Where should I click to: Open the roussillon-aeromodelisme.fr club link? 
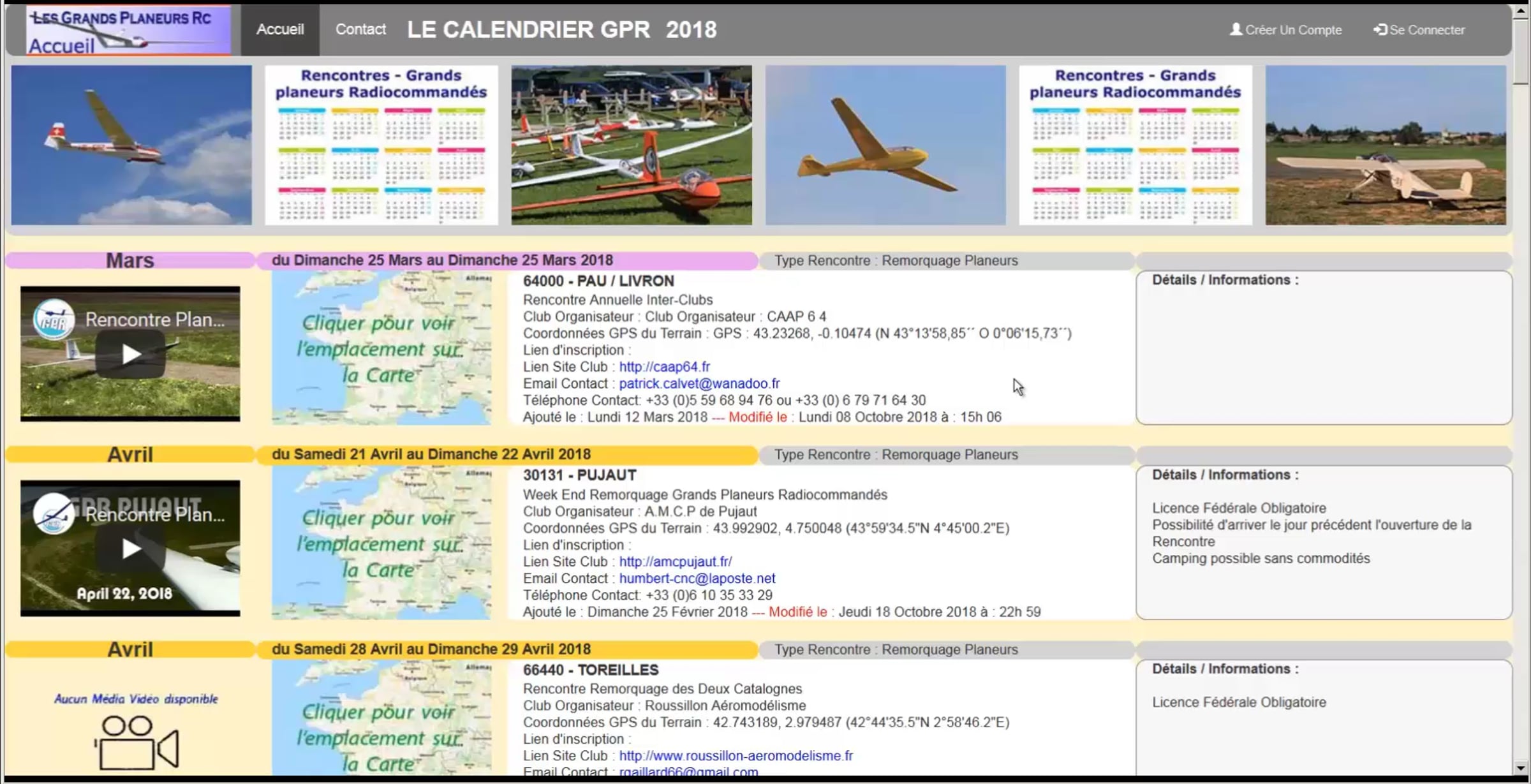tap(736, 755)
